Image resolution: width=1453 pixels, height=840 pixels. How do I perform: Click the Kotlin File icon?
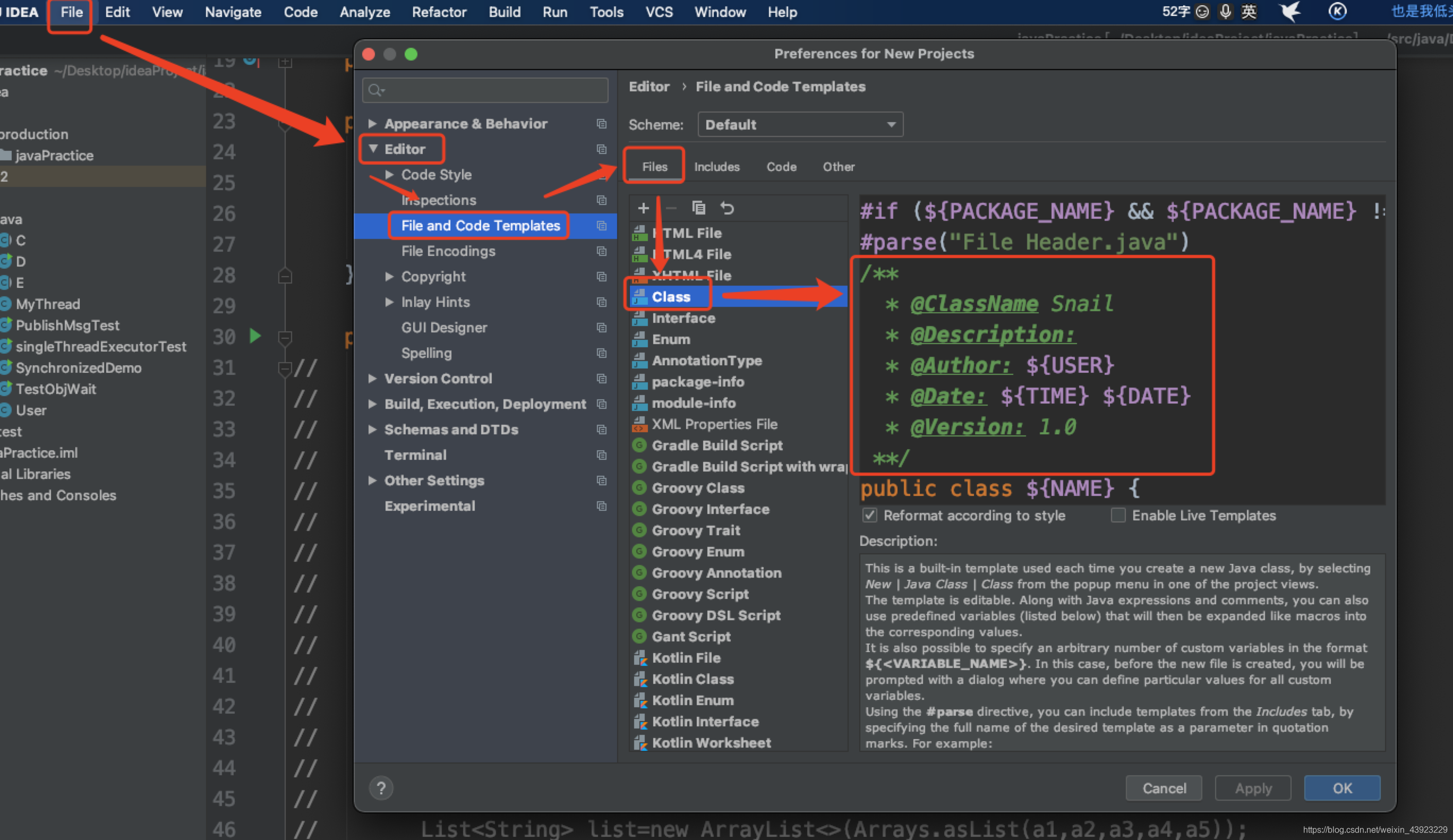(x=640, y=658)
